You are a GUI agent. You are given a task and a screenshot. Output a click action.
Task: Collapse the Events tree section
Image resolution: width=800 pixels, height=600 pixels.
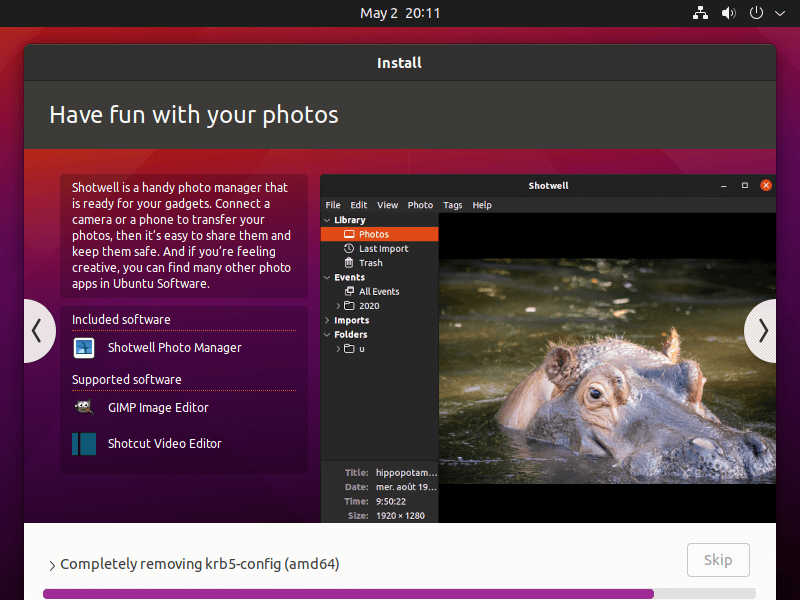click(x=327, y=278)
